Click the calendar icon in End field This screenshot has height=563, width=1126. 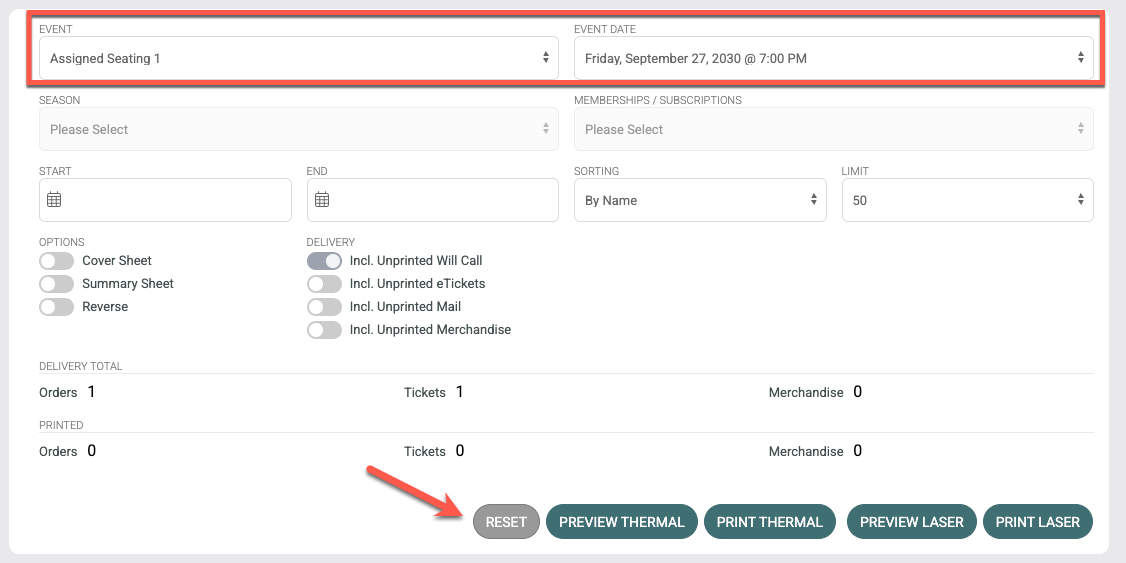[322, 200]
